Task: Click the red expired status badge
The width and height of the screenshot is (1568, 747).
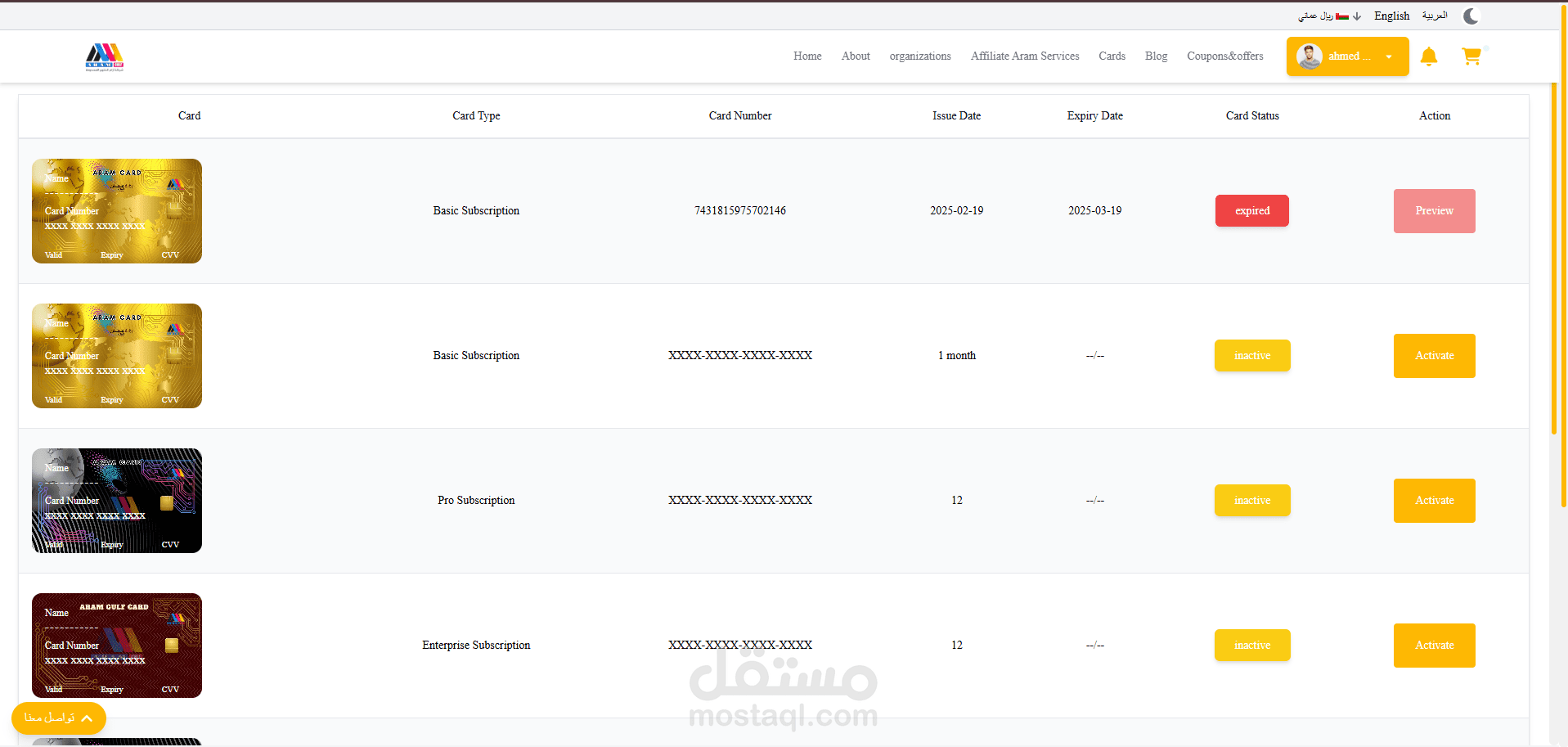Action: [x=1252, y=211]
